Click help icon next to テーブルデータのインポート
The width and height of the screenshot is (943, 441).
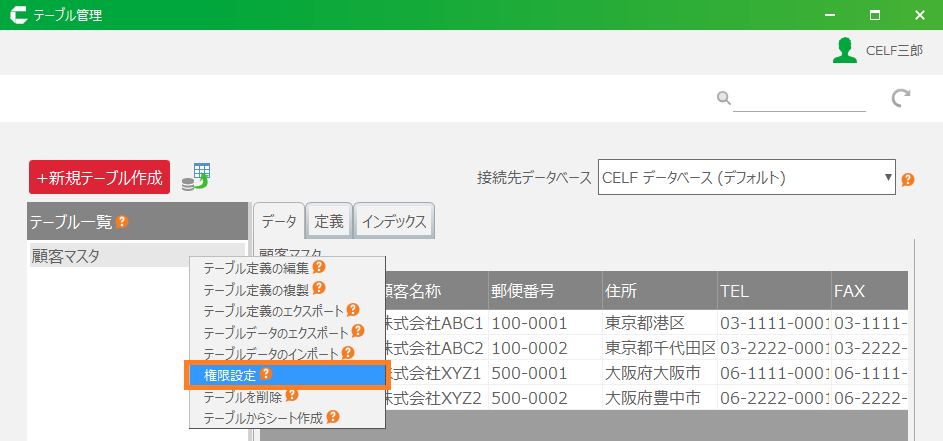click(x=348, y=353)
